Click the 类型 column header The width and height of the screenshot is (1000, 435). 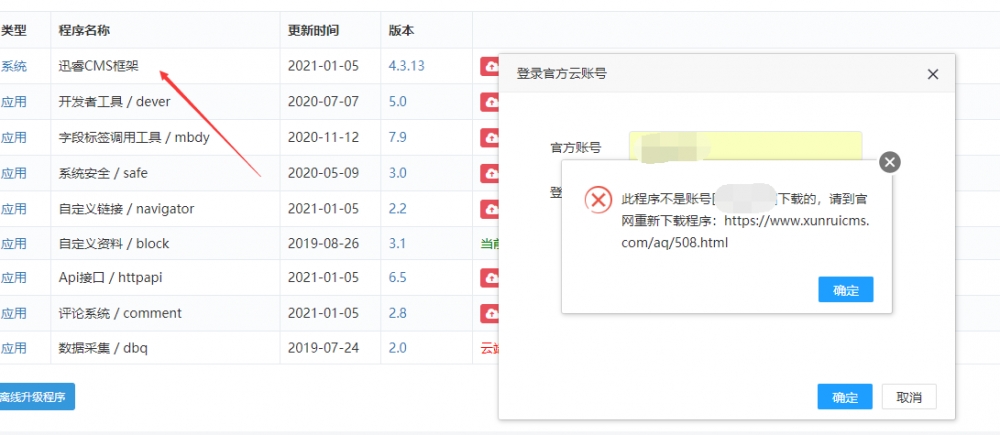(x=13, y=30)
